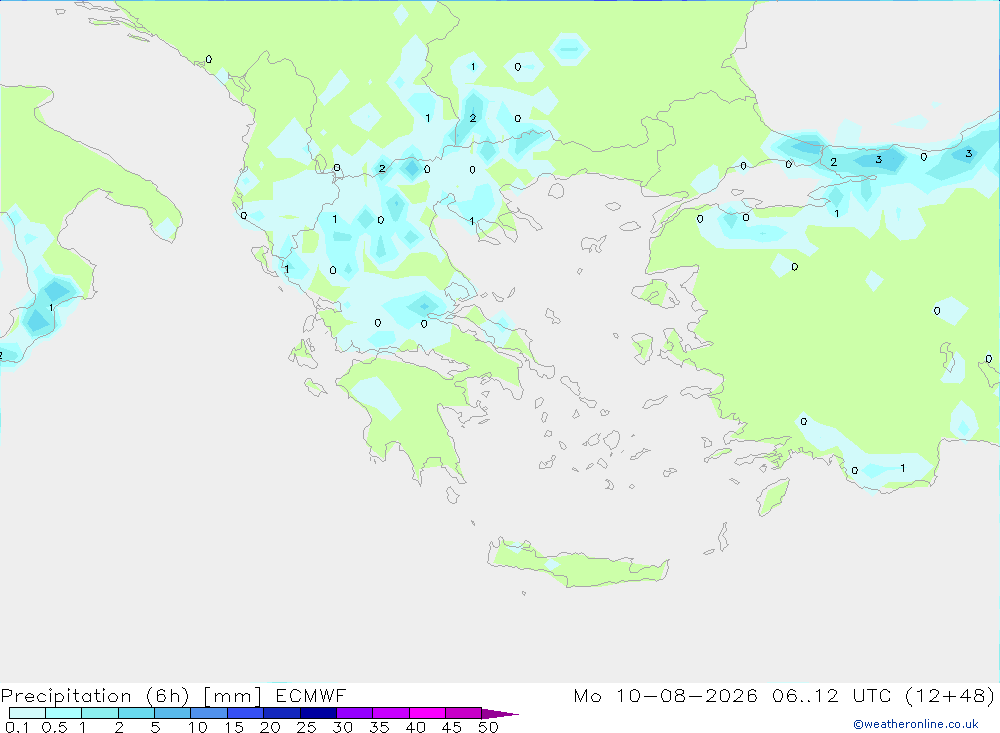Image resolution: width=1000 pixels, height=733 pixels.
Task: Pick the 10–15 mm medium blue swatch
Action: (x=209, y=713)
